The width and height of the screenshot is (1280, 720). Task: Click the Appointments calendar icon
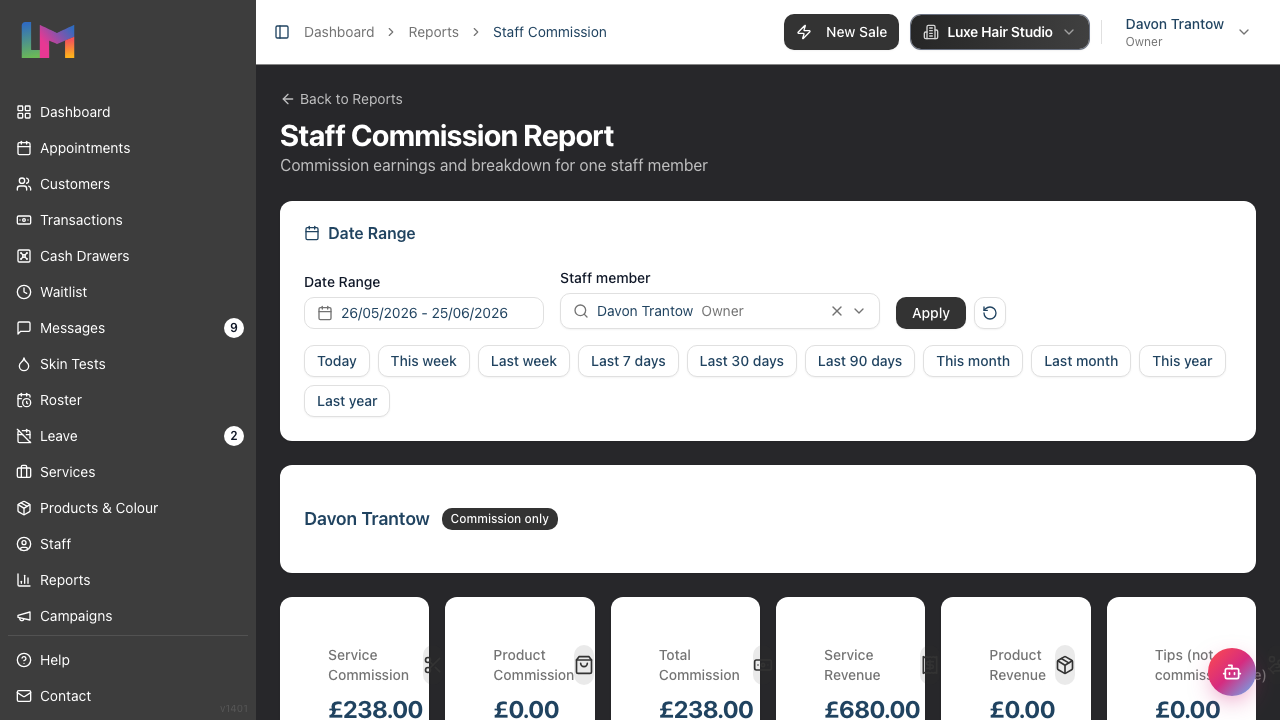tap(24, 148)
